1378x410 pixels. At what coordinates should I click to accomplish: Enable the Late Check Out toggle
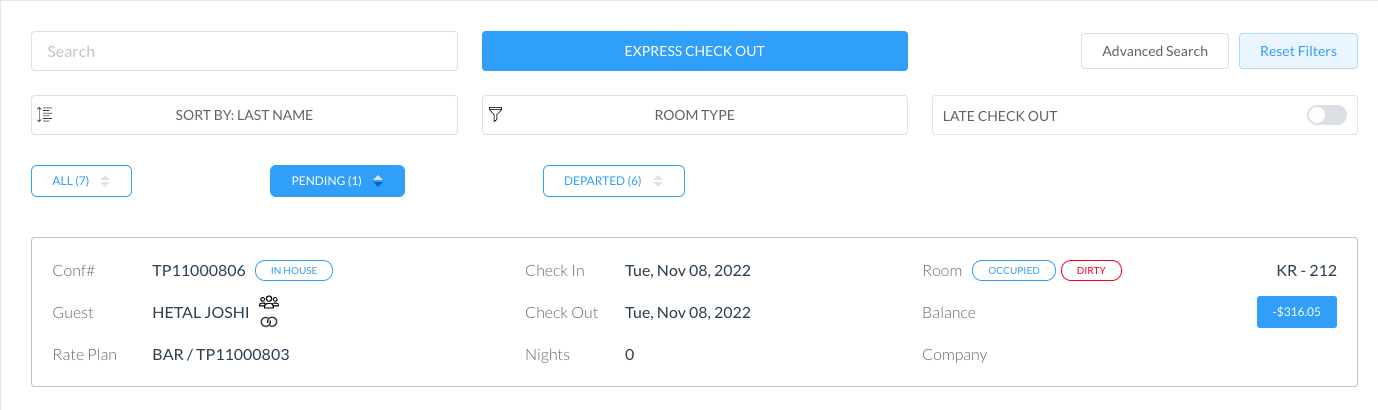click(1327, 115)
